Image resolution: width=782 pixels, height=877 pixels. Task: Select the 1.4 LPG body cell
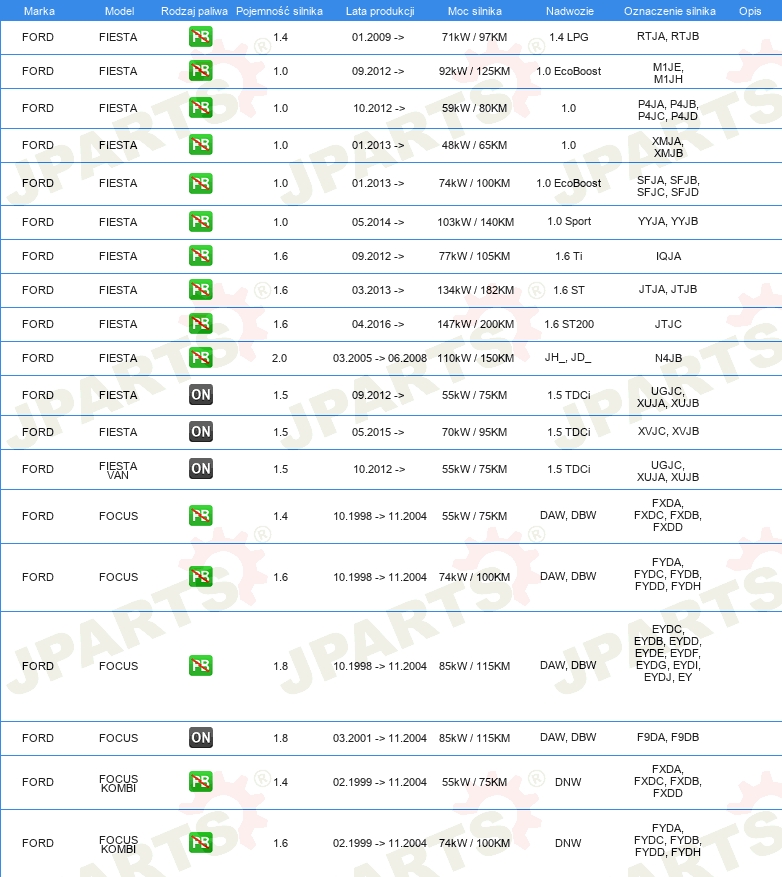point(568,37)
